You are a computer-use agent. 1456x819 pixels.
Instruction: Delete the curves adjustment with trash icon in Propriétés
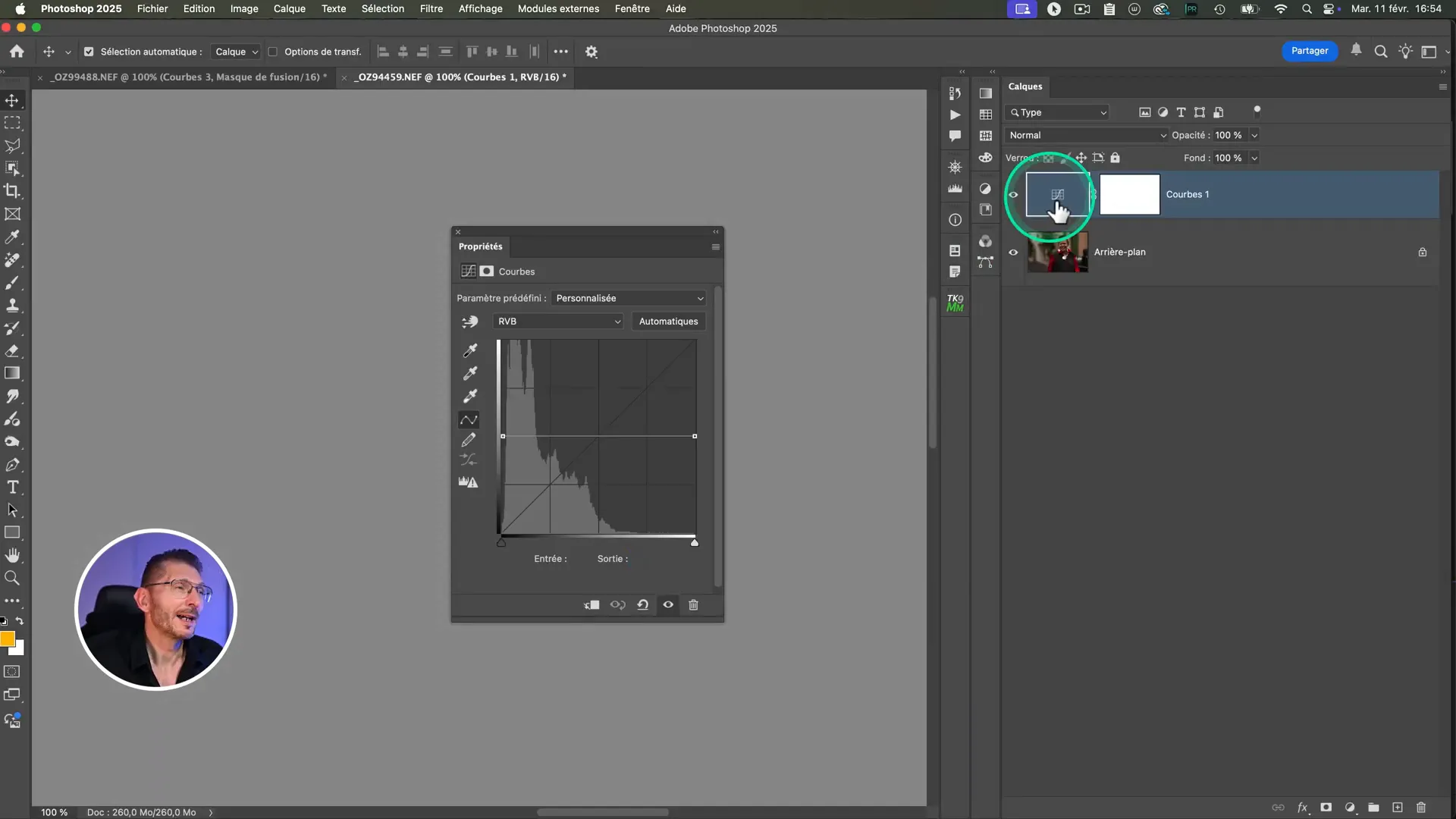(x=693, y=604)
